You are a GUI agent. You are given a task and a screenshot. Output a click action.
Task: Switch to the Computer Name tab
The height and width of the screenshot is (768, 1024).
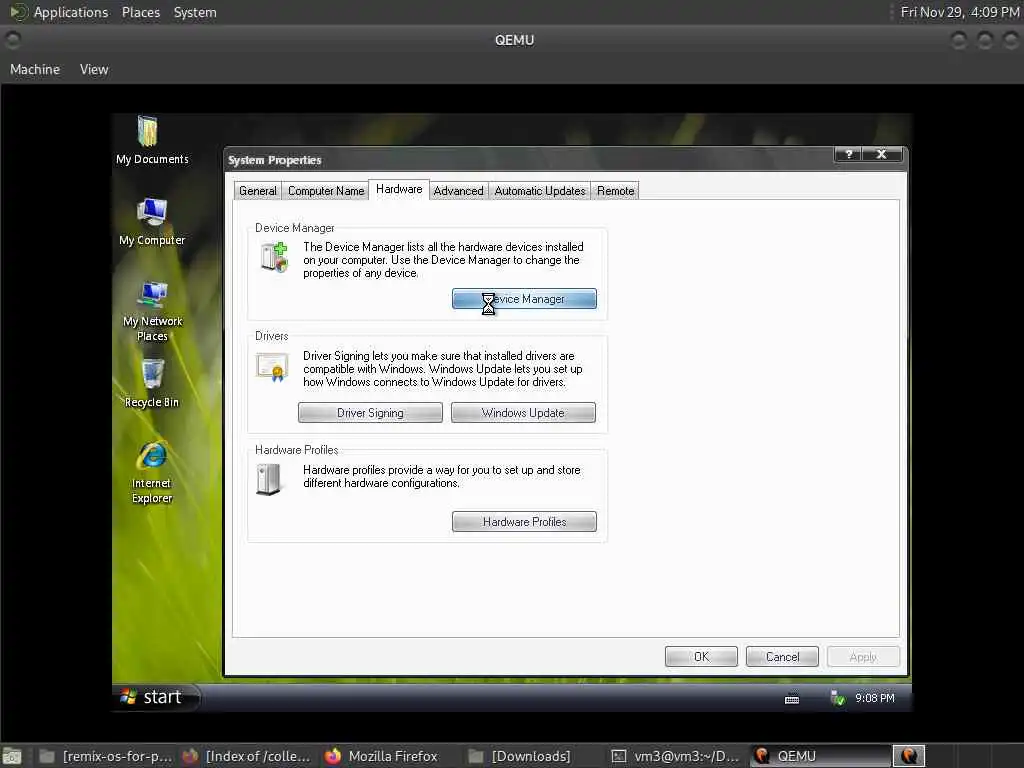(326, 191)
